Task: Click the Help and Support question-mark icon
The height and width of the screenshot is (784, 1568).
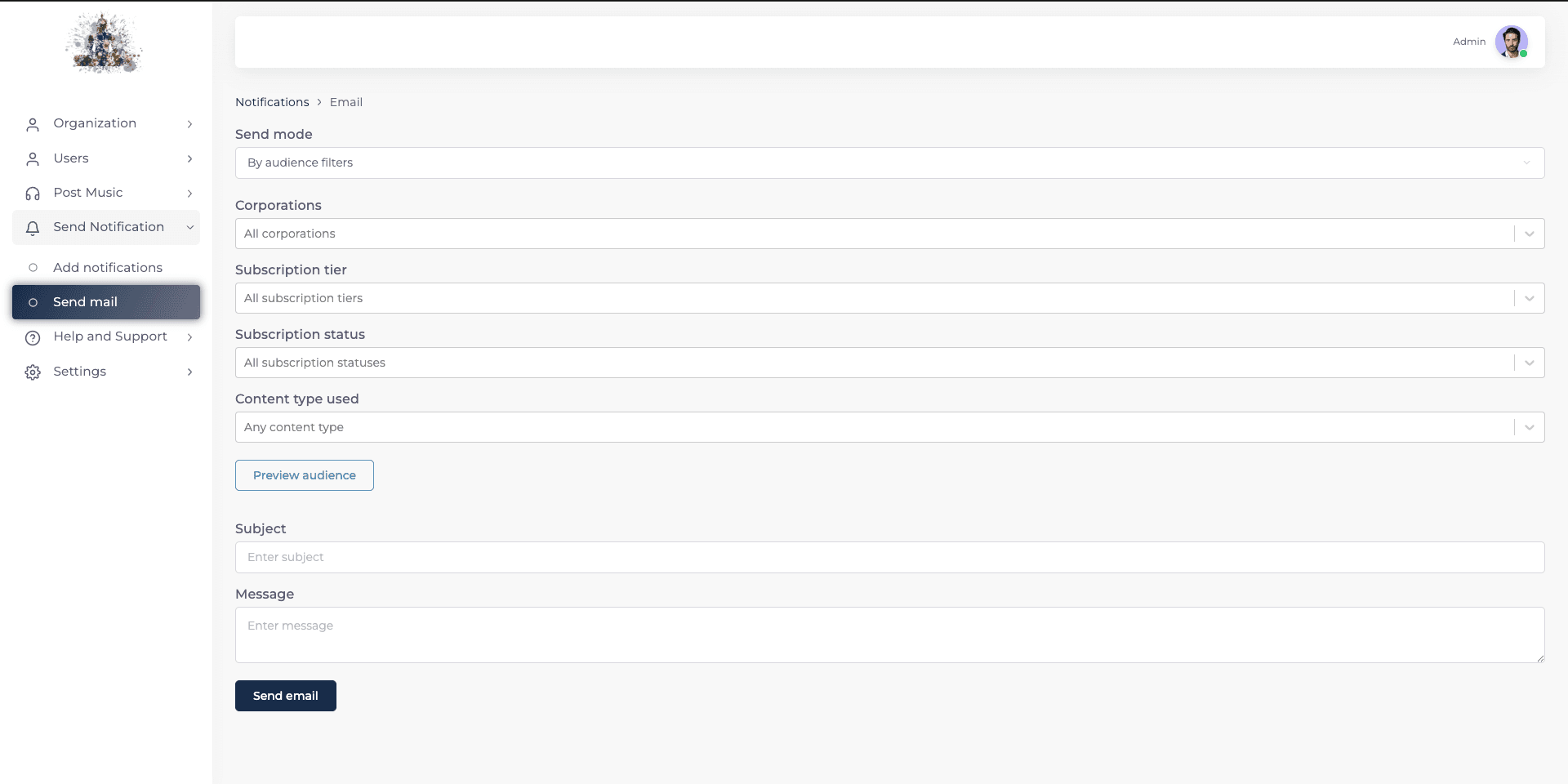Action: click(x=33, y=337)
